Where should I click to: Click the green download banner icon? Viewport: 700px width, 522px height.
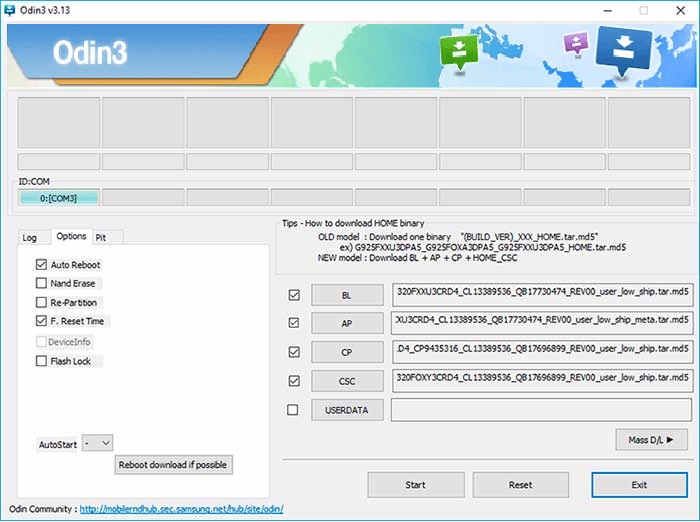(x=459, y=51)
